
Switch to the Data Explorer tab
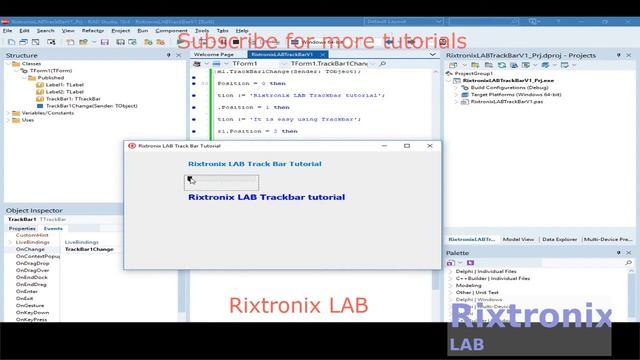tap(559, 239)
